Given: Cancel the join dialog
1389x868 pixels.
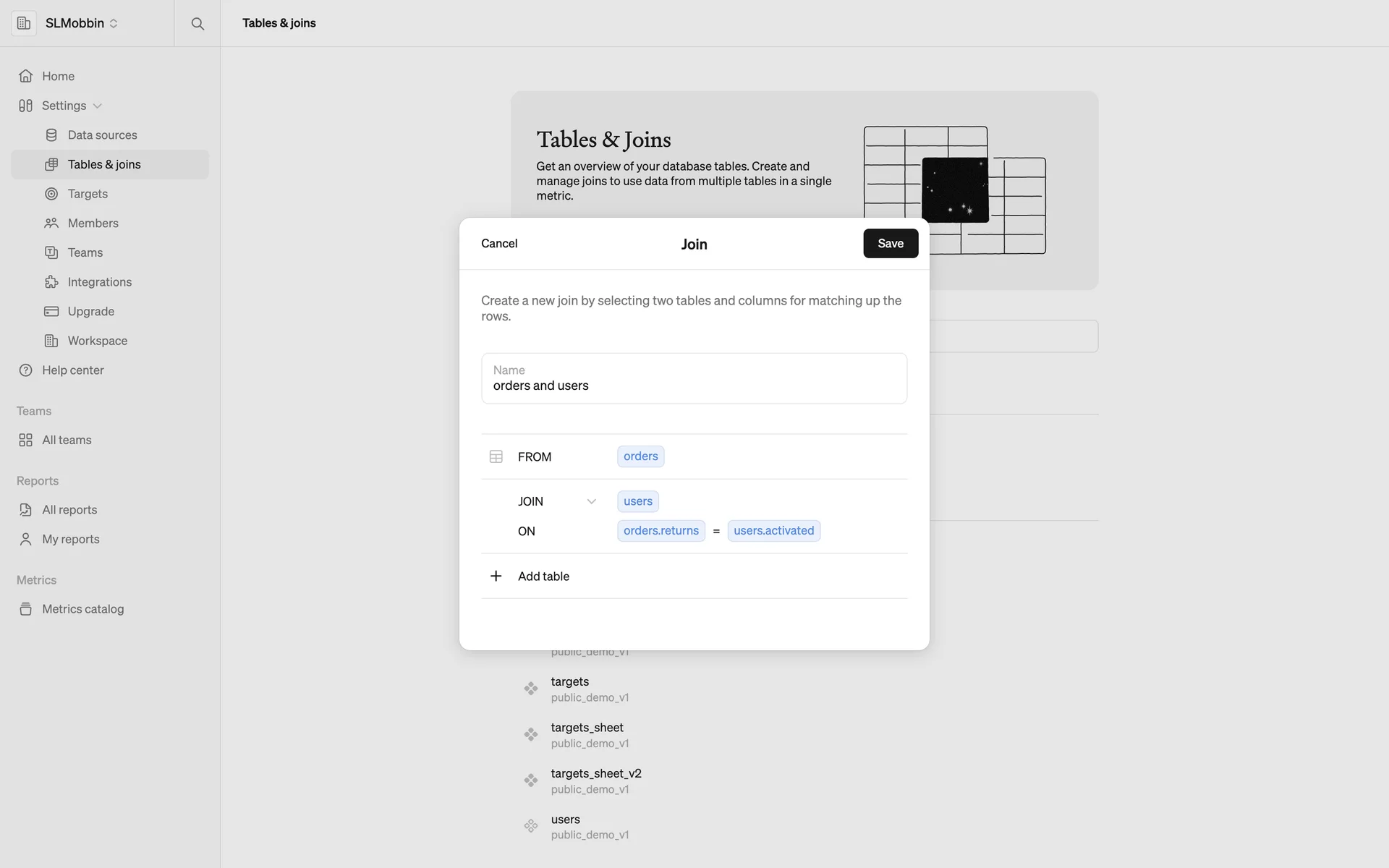Looking at the screenshot, I should [499, 244].
